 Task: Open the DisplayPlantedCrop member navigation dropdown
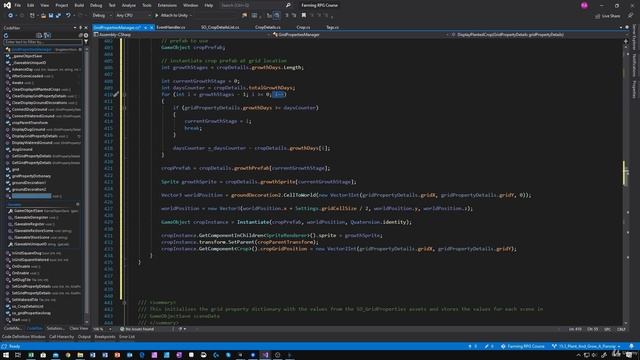click(x=536, y=35)
